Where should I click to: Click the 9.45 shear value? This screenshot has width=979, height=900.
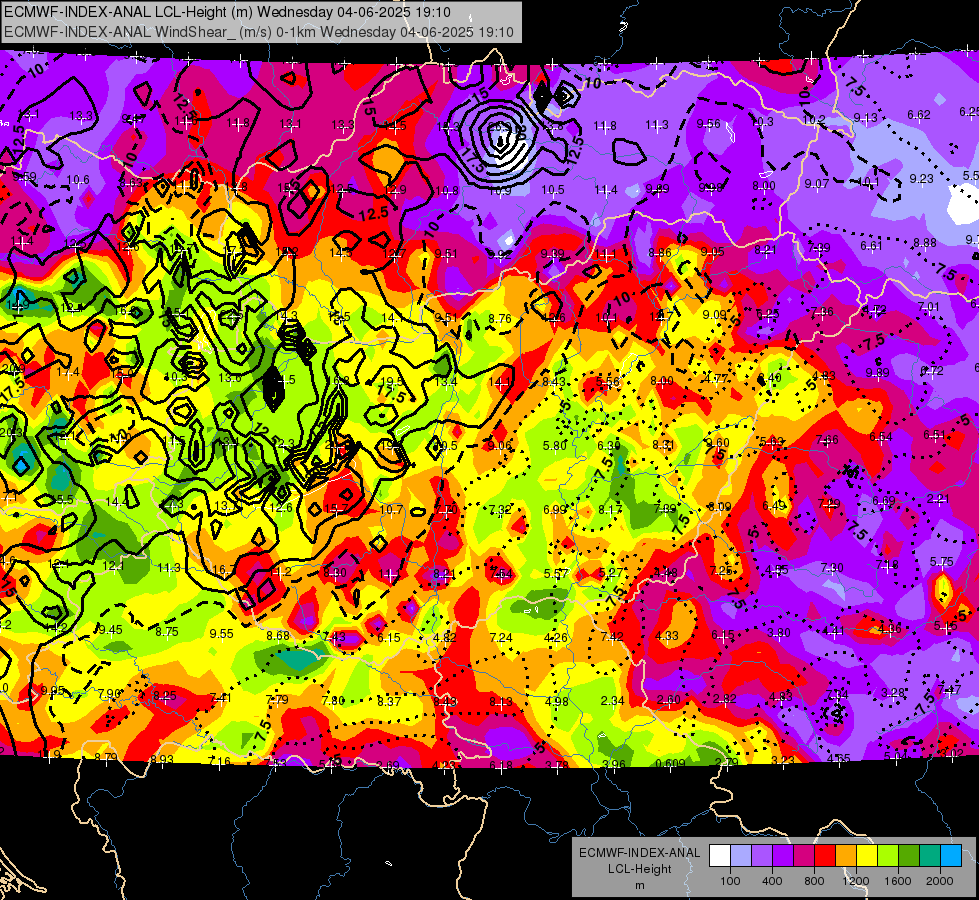(111, 630)
